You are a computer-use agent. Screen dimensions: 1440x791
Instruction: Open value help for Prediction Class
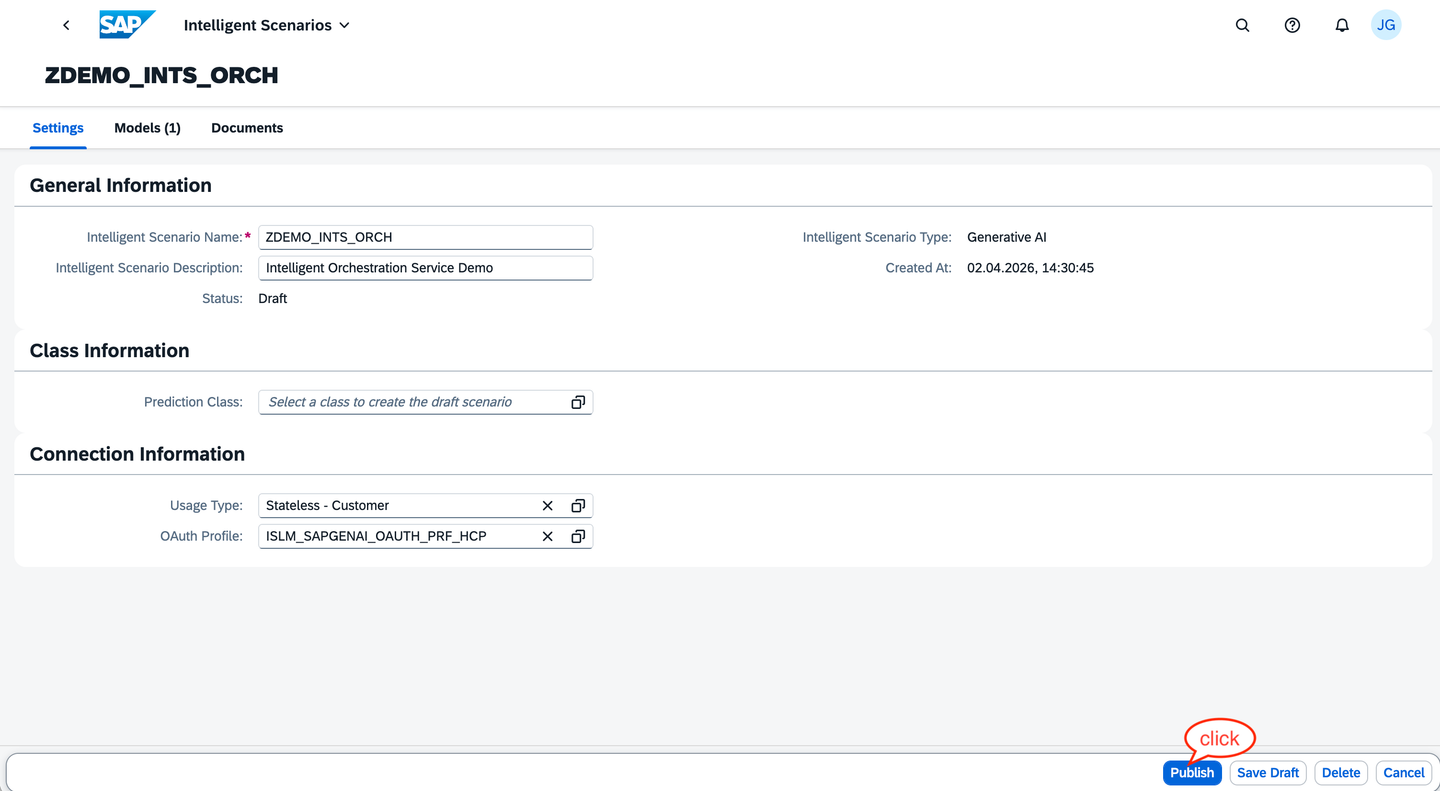point(578,402)
